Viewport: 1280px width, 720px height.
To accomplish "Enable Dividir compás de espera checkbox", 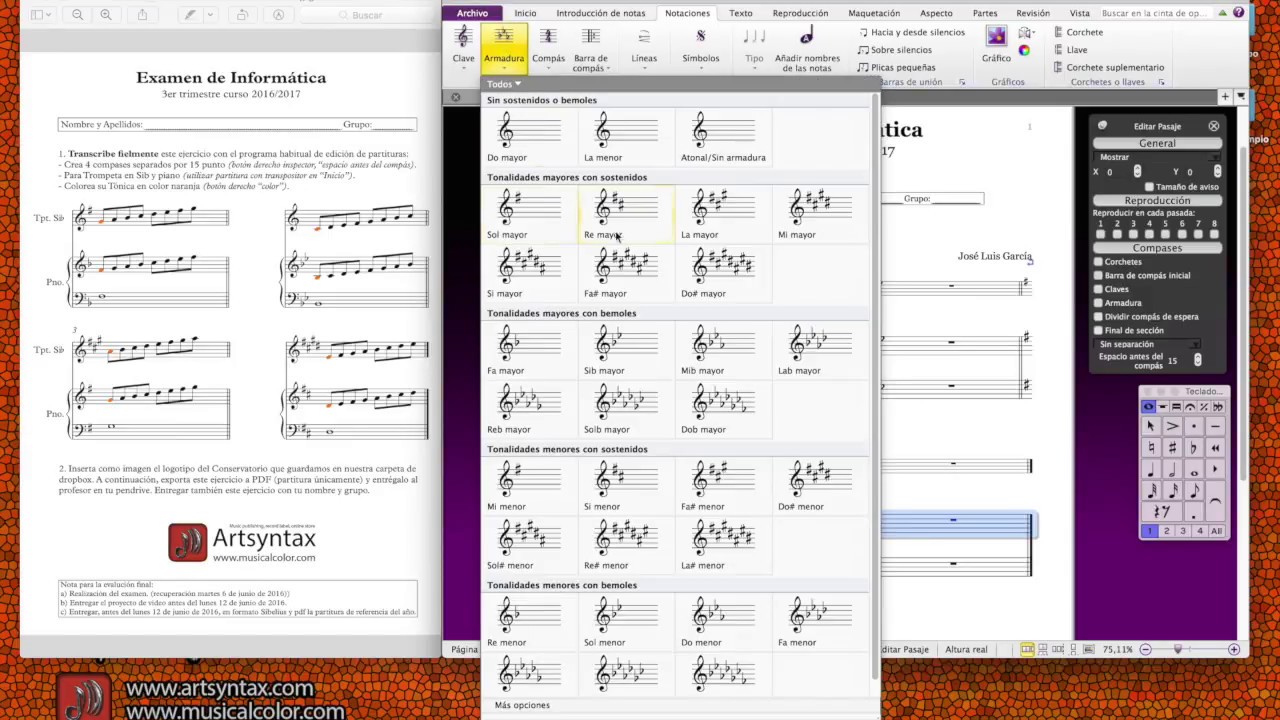I will point(1098,317).
